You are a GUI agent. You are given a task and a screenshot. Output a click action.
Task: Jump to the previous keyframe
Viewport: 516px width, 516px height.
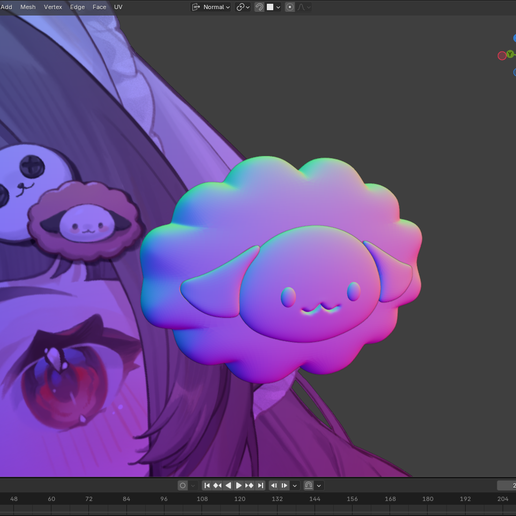[217, 485]
